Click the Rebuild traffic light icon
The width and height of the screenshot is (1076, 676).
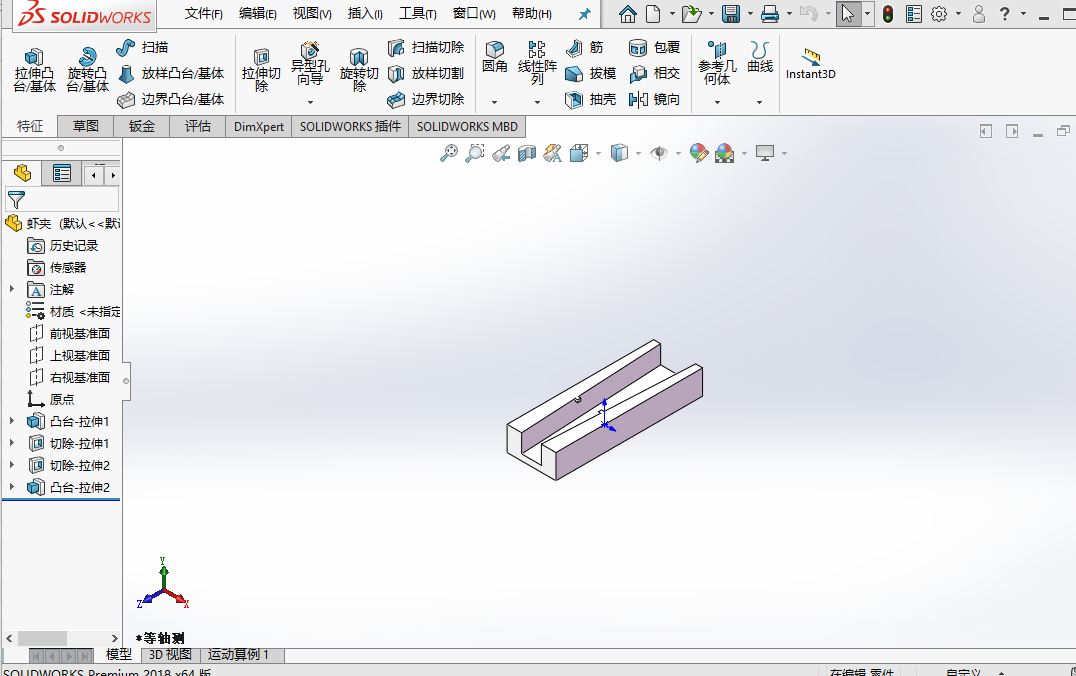[x=887, y=14]
